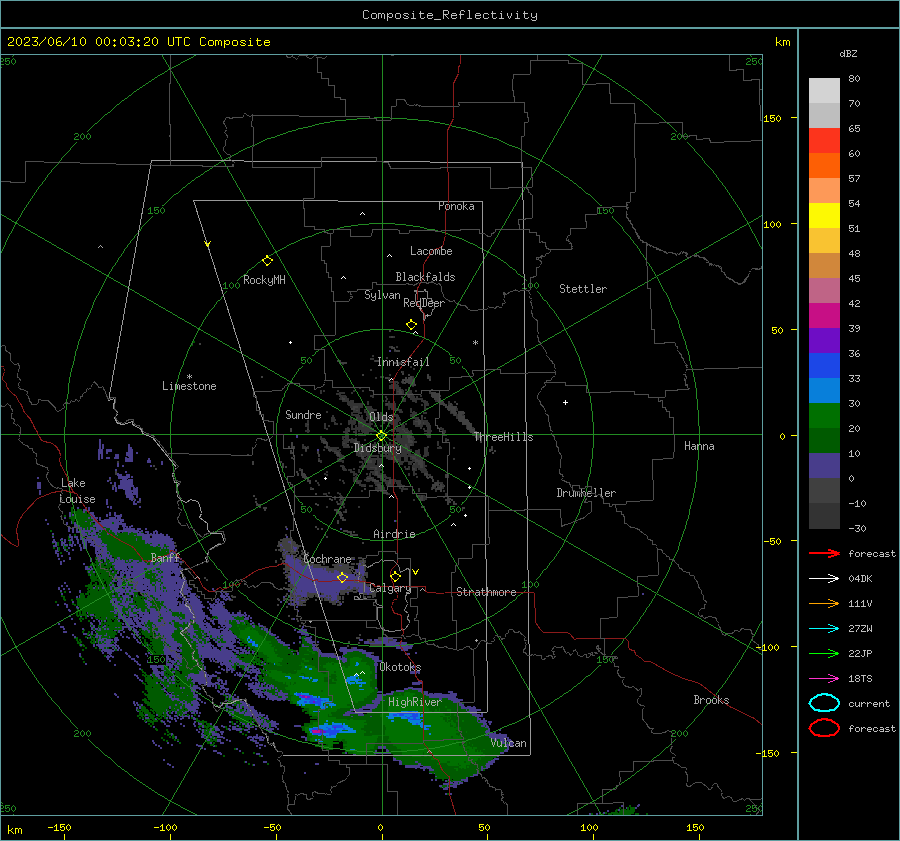Click the Composite_Reflectivity title
The height and width of the screenshot is (841, 900).
point(449,15)
